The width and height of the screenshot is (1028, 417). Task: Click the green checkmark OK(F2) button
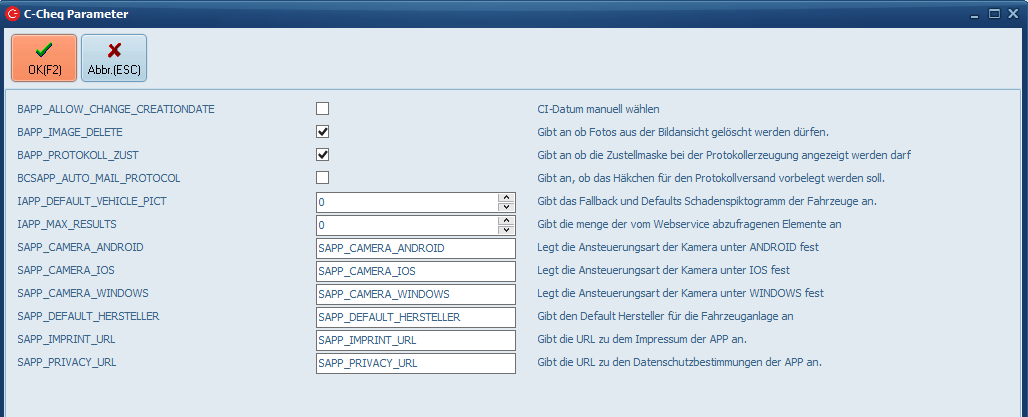[44, 58]
